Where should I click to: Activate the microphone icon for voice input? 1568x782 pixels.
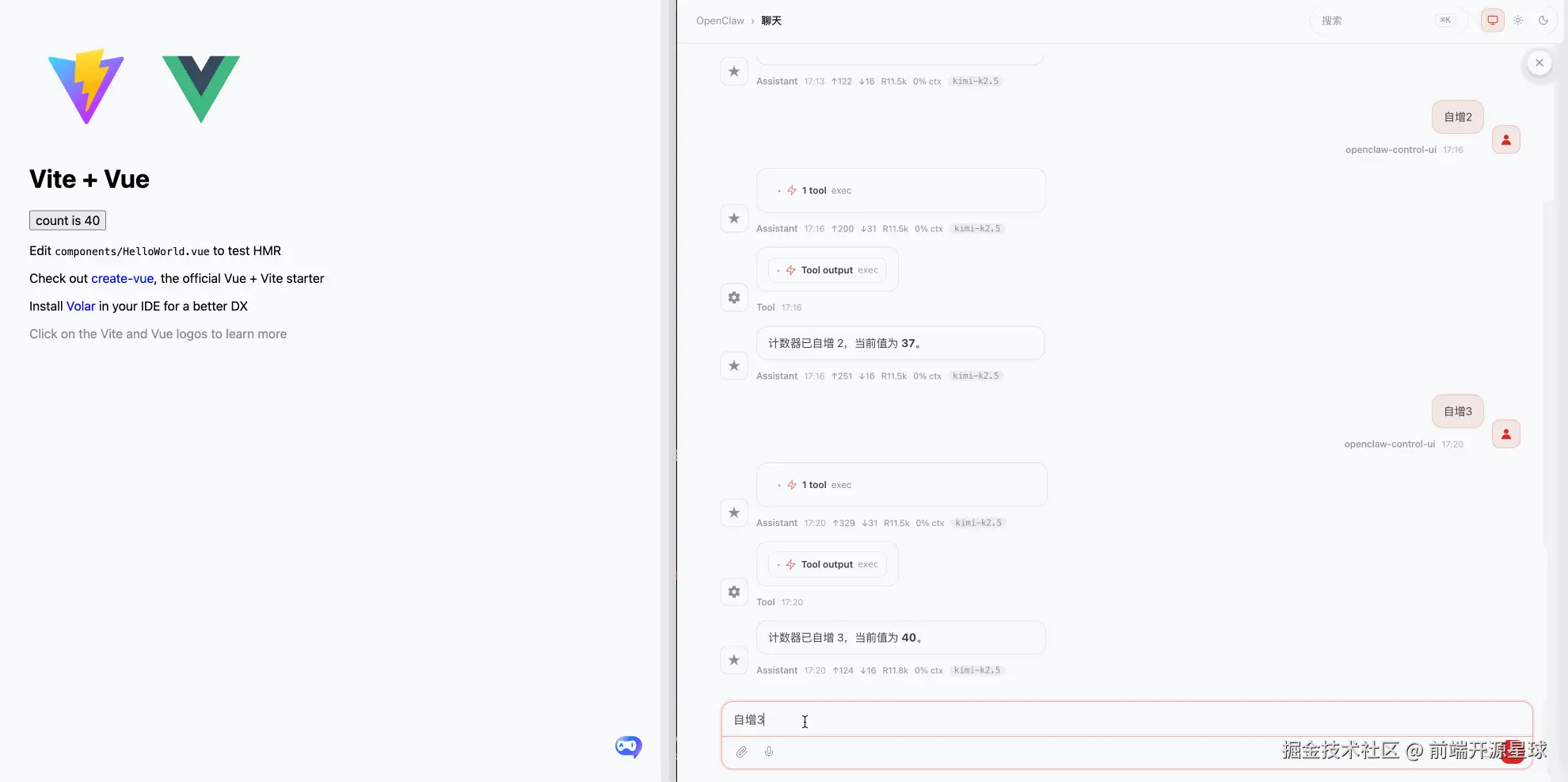(768, 751)
